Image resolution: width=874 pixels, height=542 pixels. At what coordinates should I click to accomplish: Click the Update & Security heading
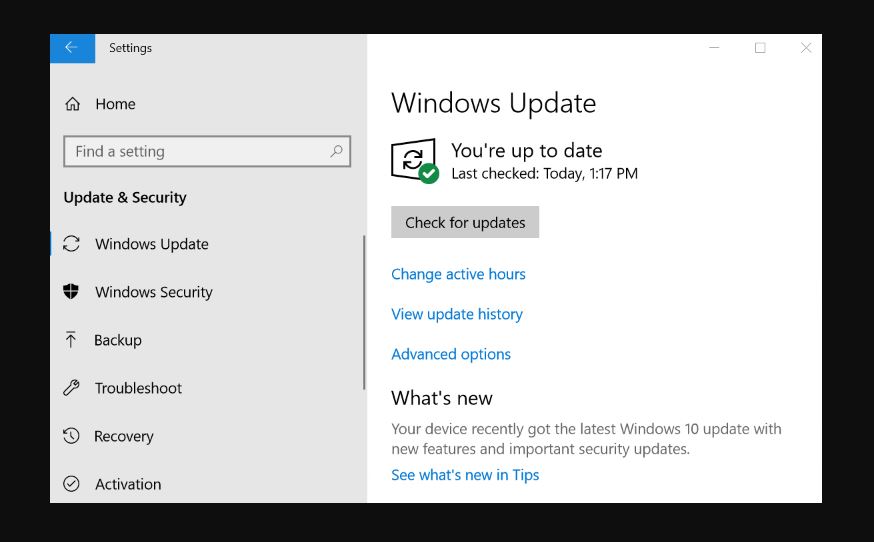(125, 197)
